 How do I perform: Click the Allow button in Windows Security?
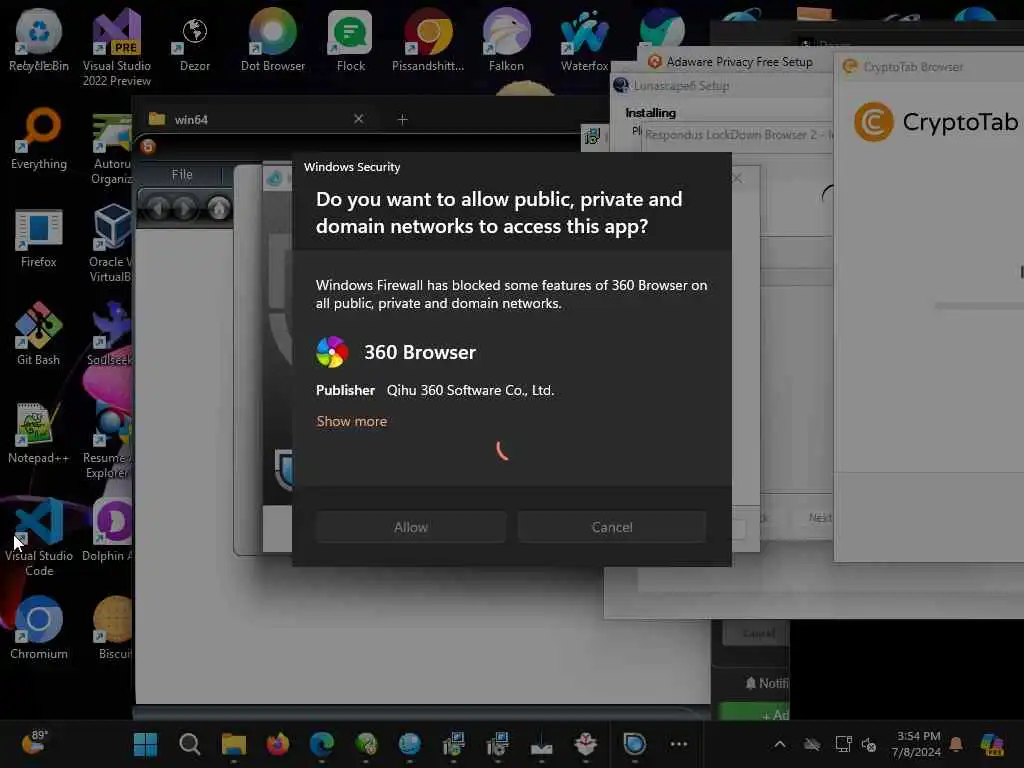[411, 527]
